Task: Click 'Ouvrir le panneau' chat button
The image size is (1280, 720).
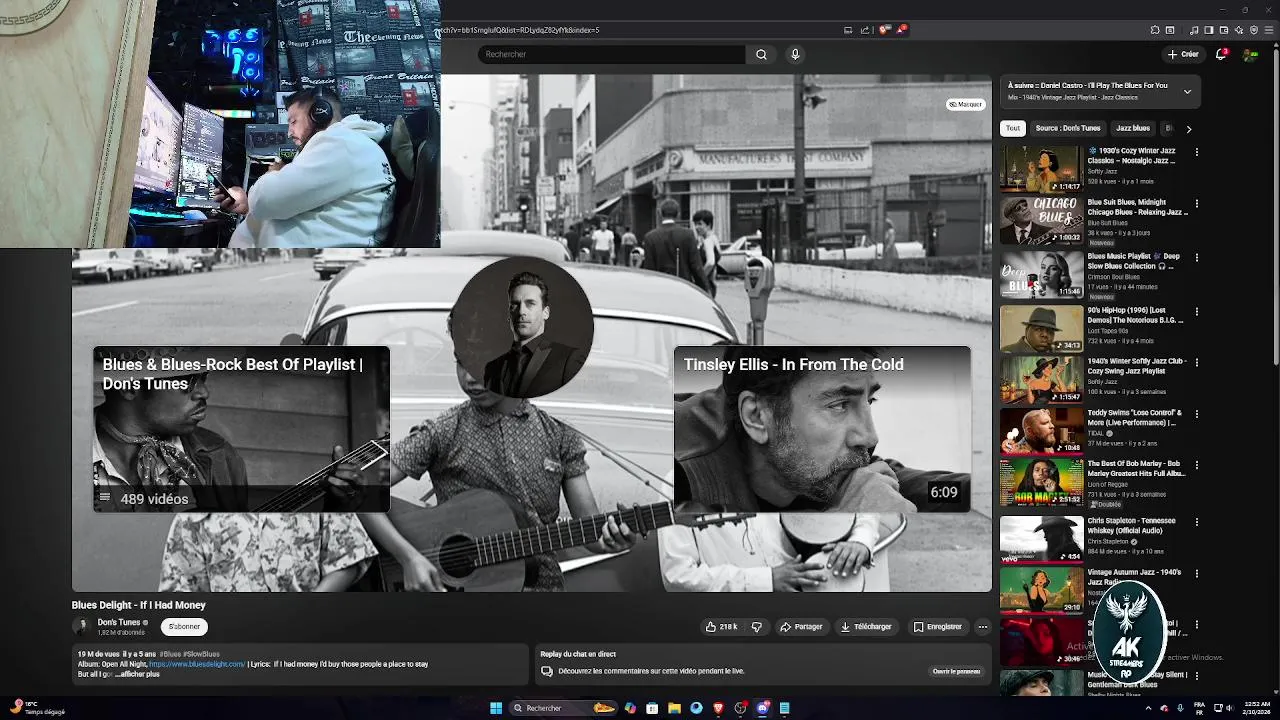Action: coord(956,671)
